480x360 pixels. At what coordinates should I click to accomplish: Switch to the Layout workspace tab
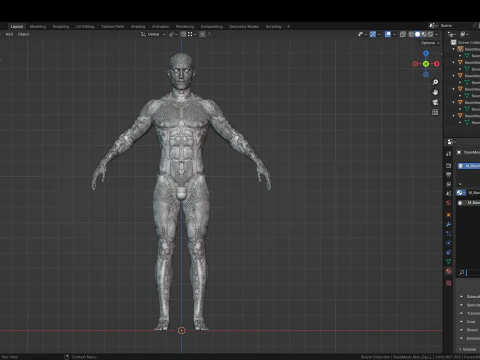(17, 26)
